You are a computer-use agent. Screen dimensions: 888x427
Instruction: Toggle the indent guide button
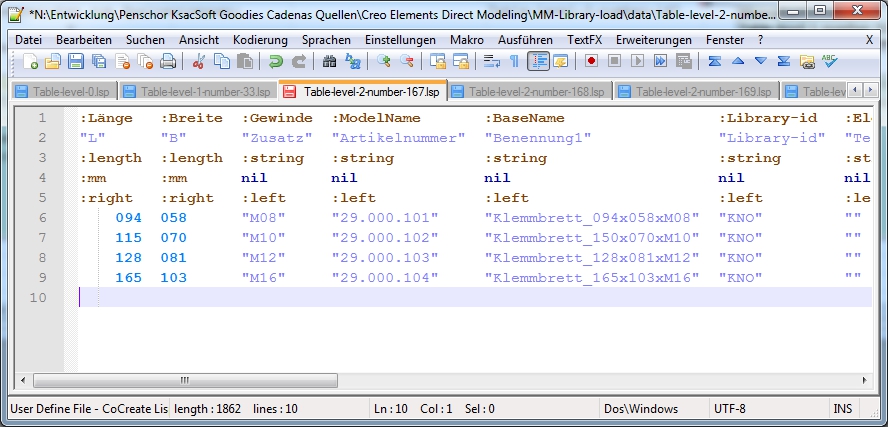538,62
